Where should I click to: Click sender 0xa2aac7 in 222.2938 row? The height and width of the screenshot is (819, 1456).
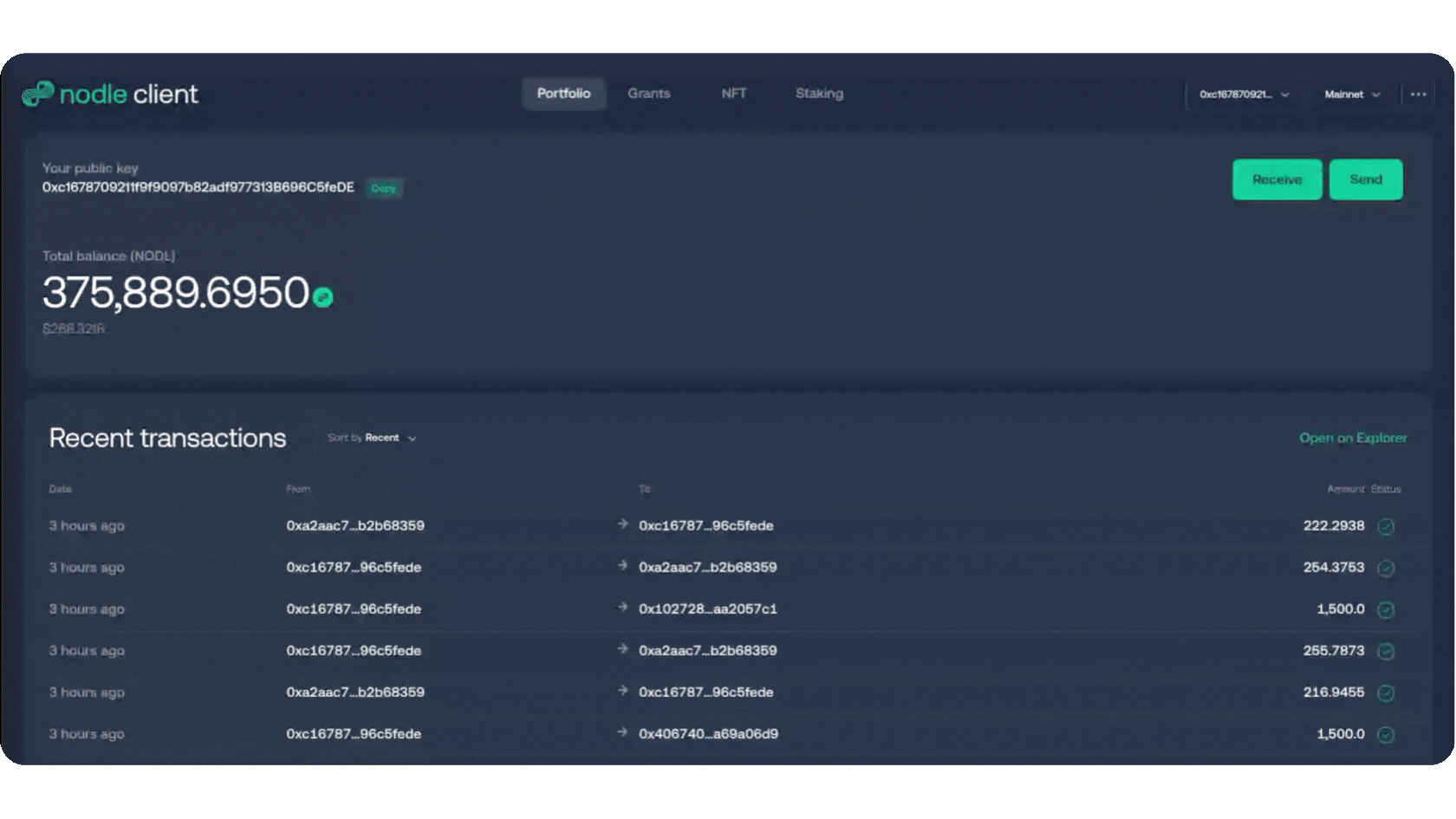pos(355,526)
